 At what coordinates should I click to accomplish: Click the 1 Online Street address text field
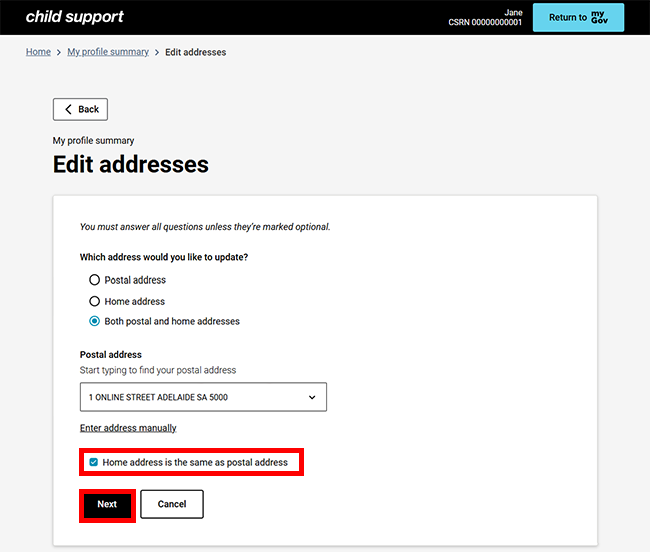tap(190, 397)
